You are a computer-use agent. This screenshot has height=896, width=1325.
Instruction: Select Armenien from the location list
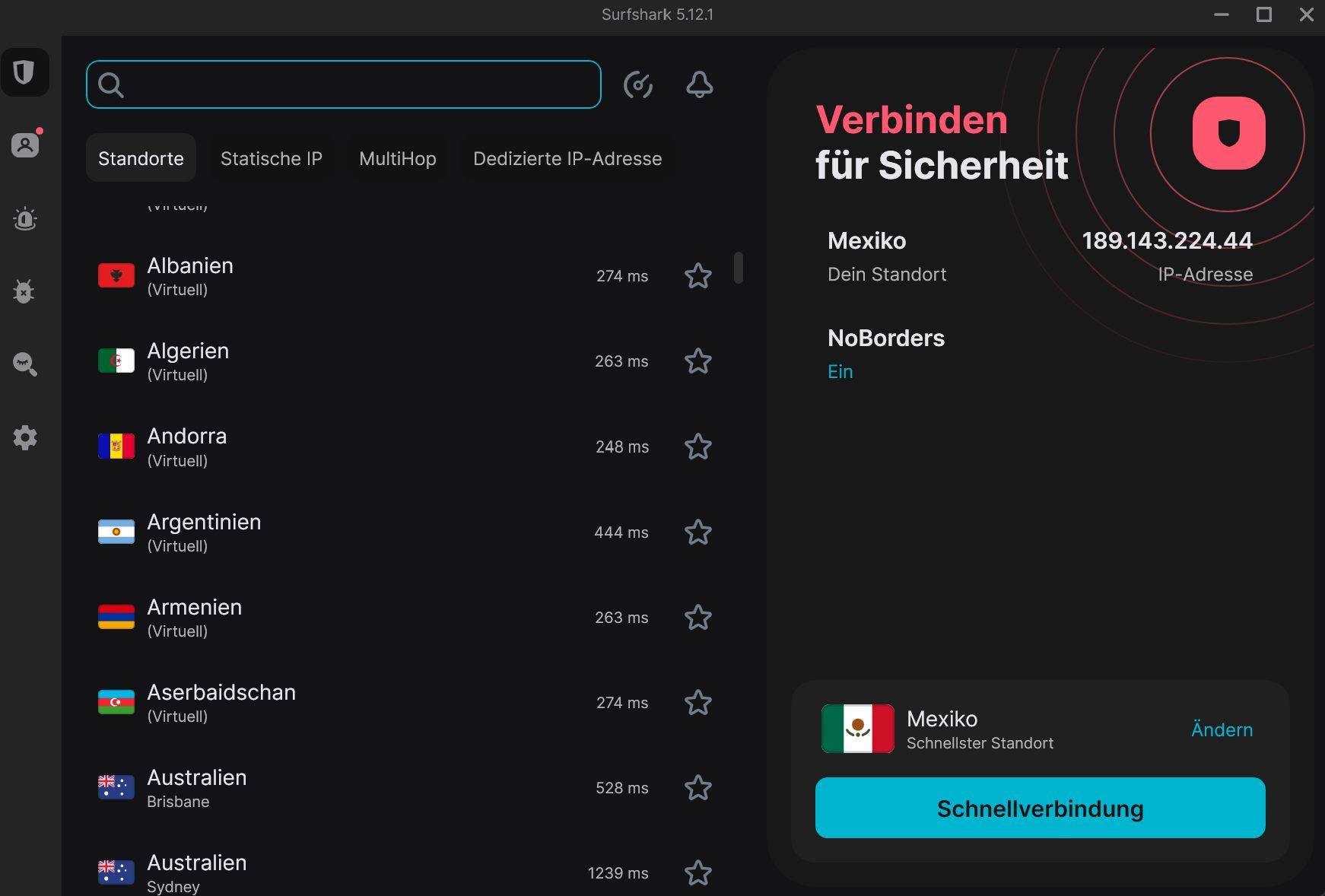[x=407, y=617]
